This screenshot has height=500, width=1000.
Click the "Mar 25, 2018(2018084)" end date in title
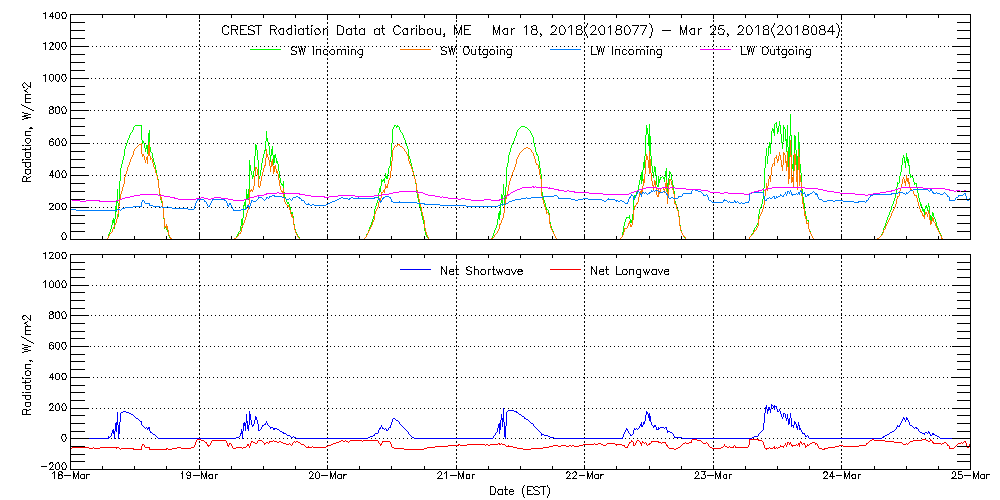coord(759,30)
